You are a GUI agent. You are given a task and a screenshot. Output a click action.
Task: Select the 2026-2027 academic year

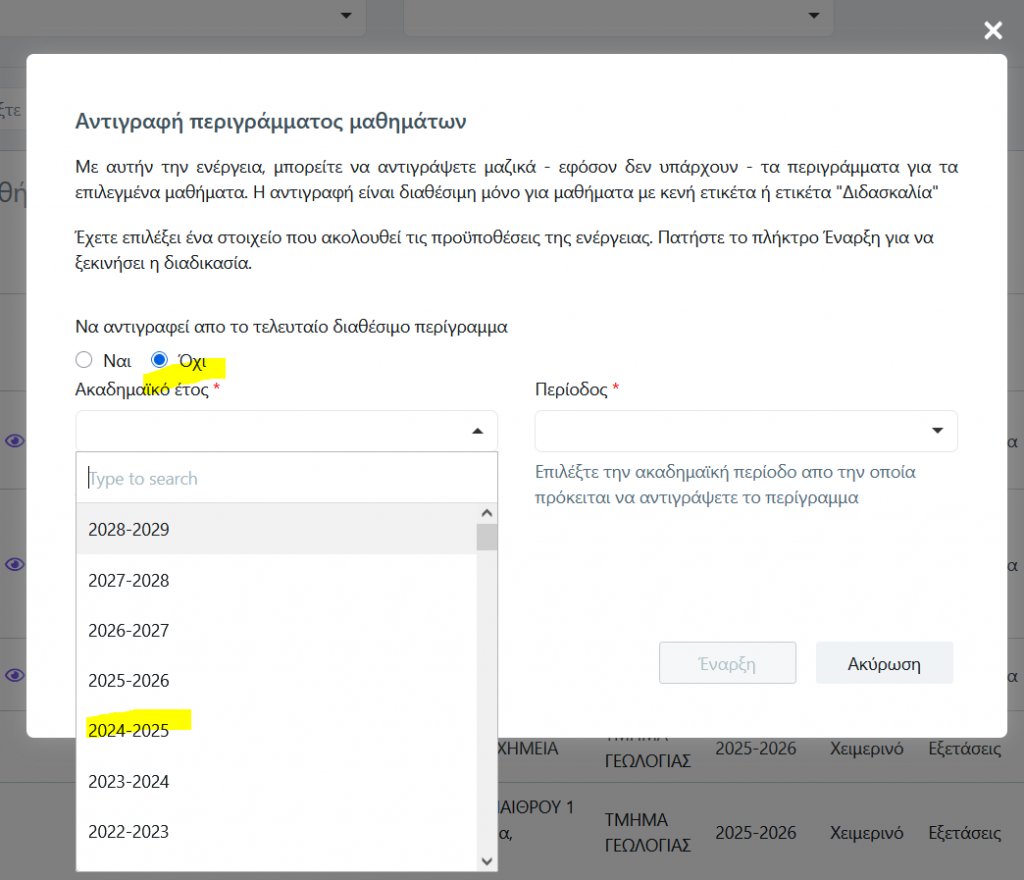tap(129, 631)
